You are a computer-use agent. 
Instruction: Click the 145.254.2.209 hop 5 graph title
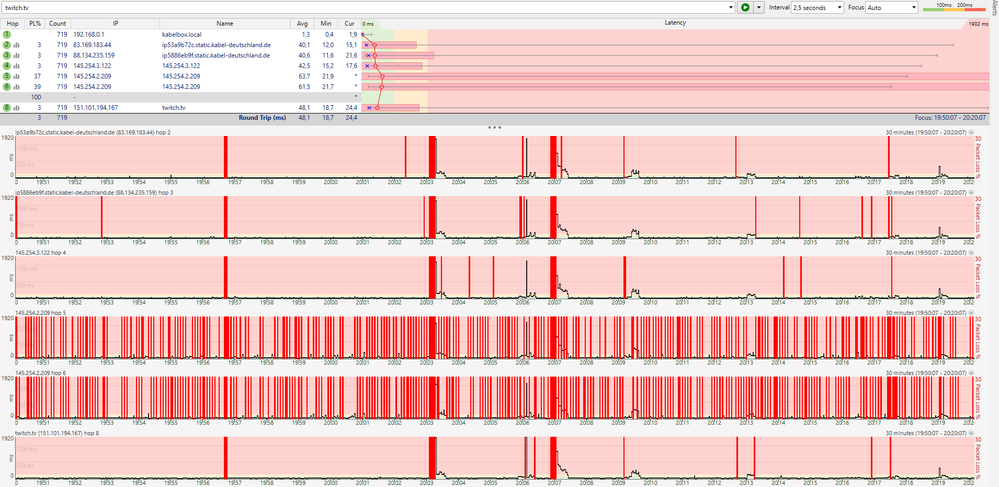pos(41,312)
